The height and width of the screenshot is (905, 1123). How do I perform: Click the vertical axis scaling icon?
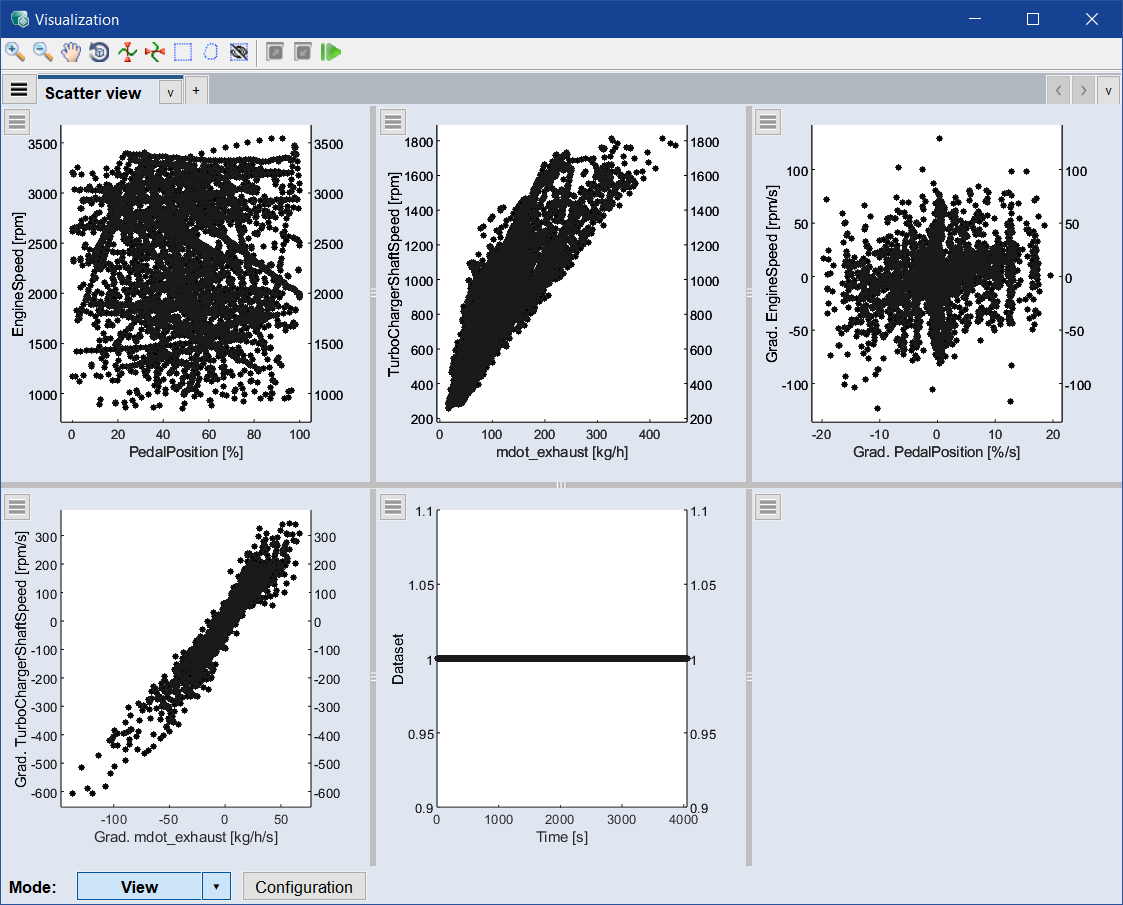point(127,52)
